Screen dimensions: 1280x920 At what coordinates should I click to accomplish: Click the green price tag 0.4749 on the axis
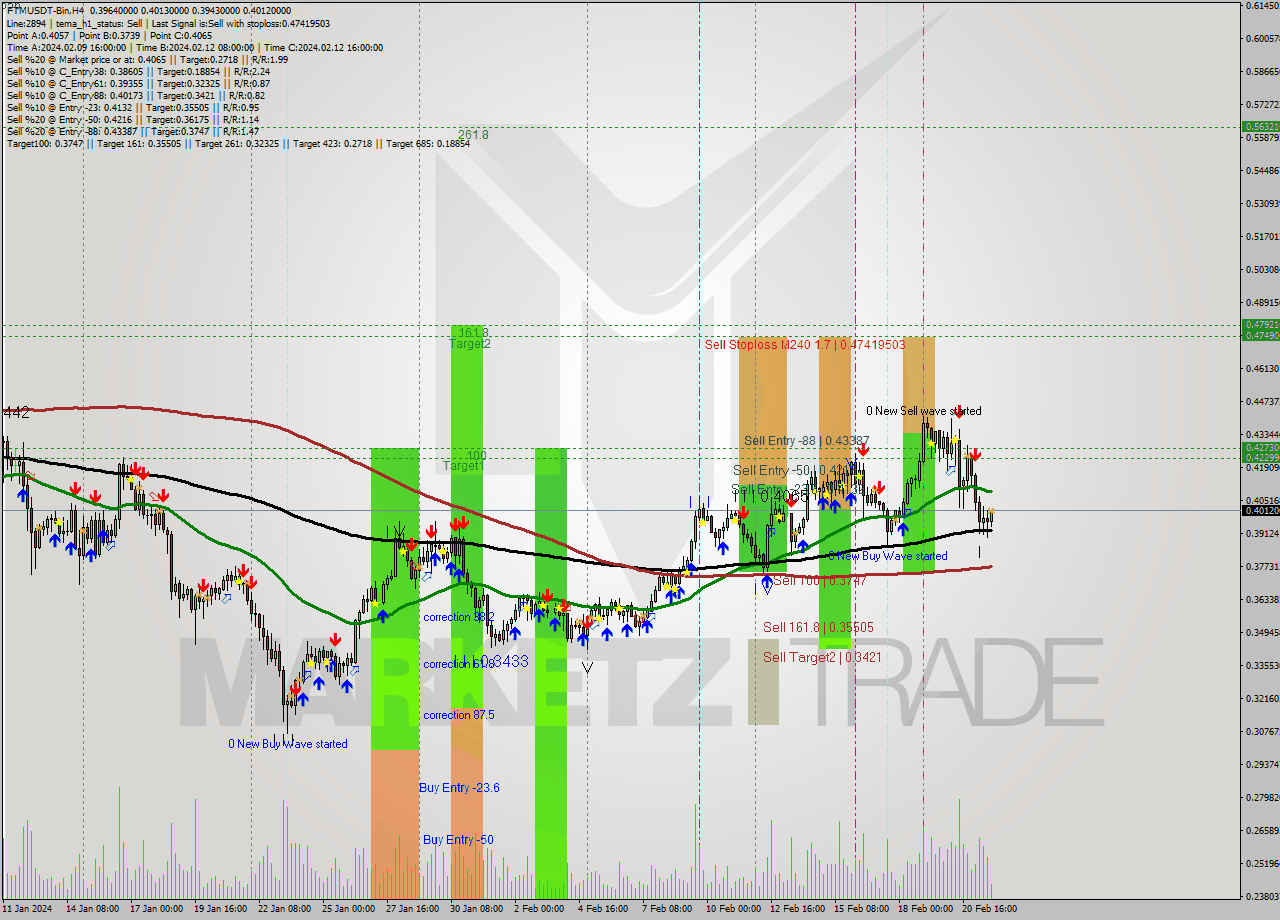[1260, 335]
